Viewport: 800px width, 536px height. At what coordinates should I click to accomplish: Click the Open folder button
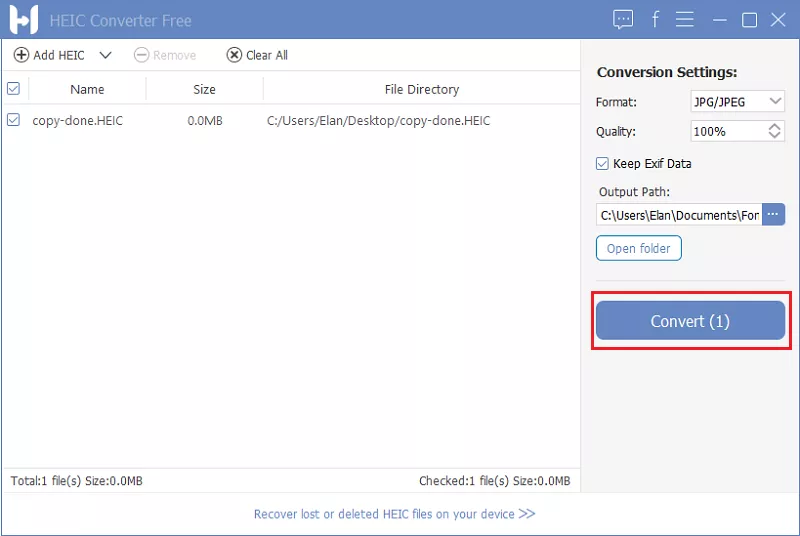coord(638,248)
